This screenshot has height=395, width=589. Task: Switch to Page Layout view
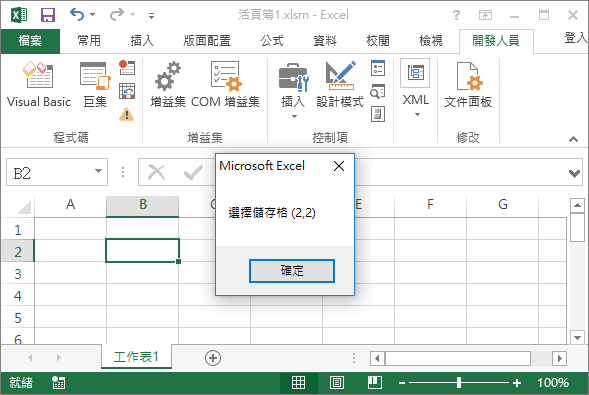(x=337, y=383)
